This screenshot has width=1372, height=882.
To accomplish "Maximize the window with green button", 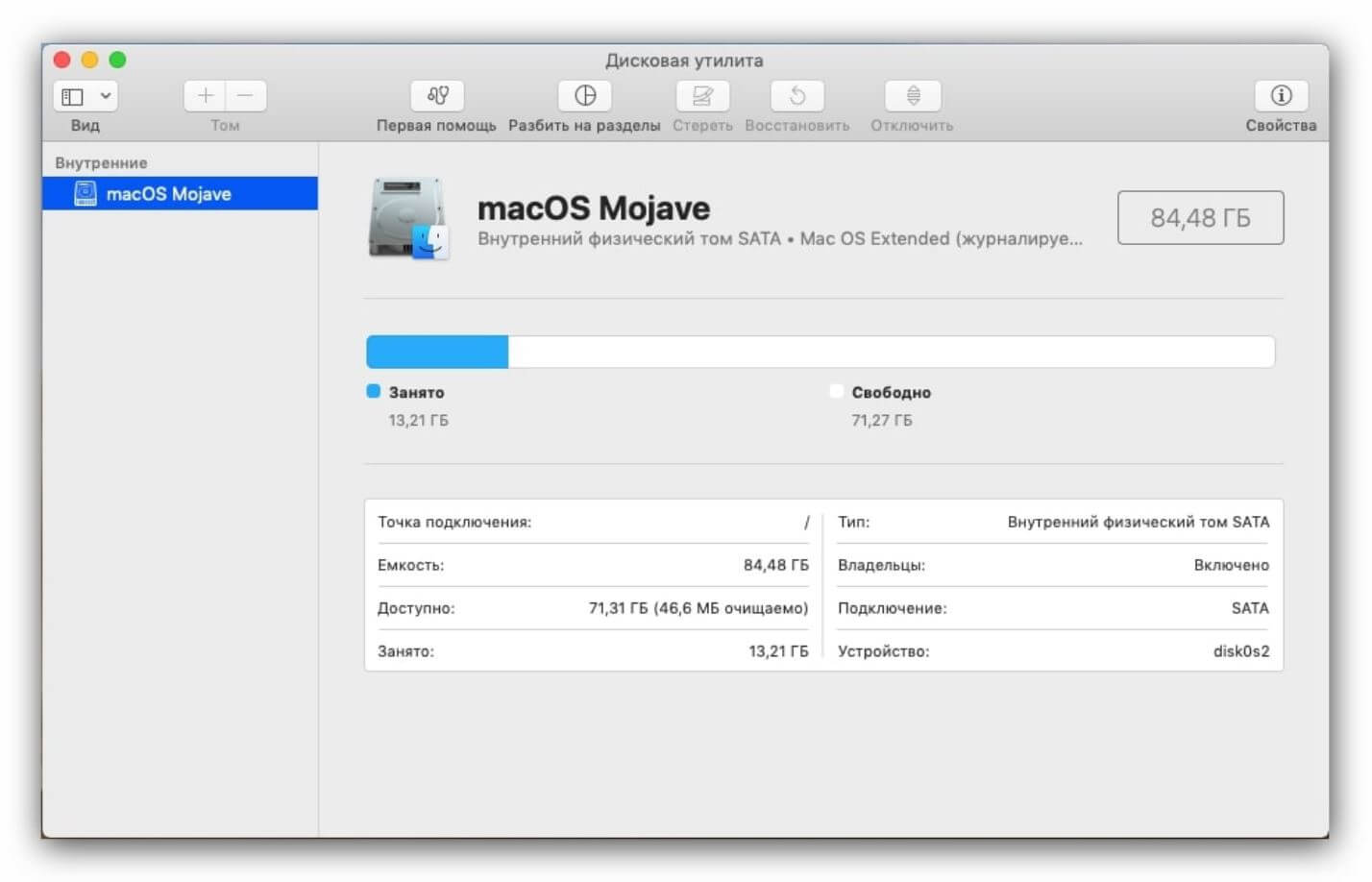I will [x=117, y=60].
